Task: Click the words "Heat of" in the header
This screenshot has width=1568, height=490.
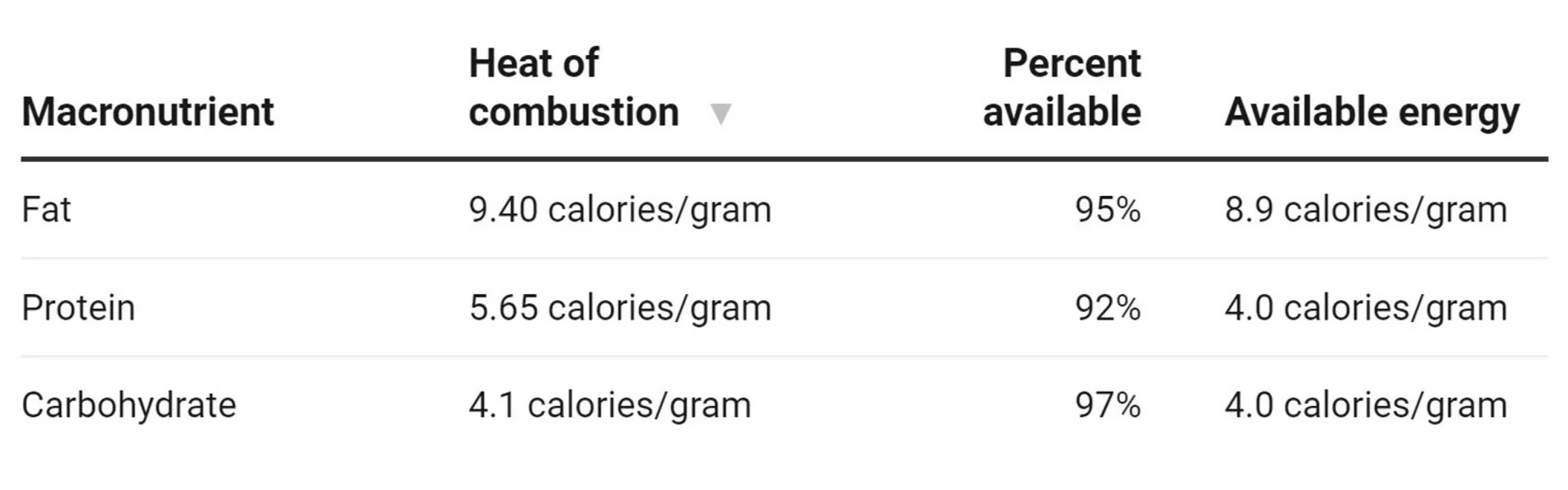Action: (534, 63)
